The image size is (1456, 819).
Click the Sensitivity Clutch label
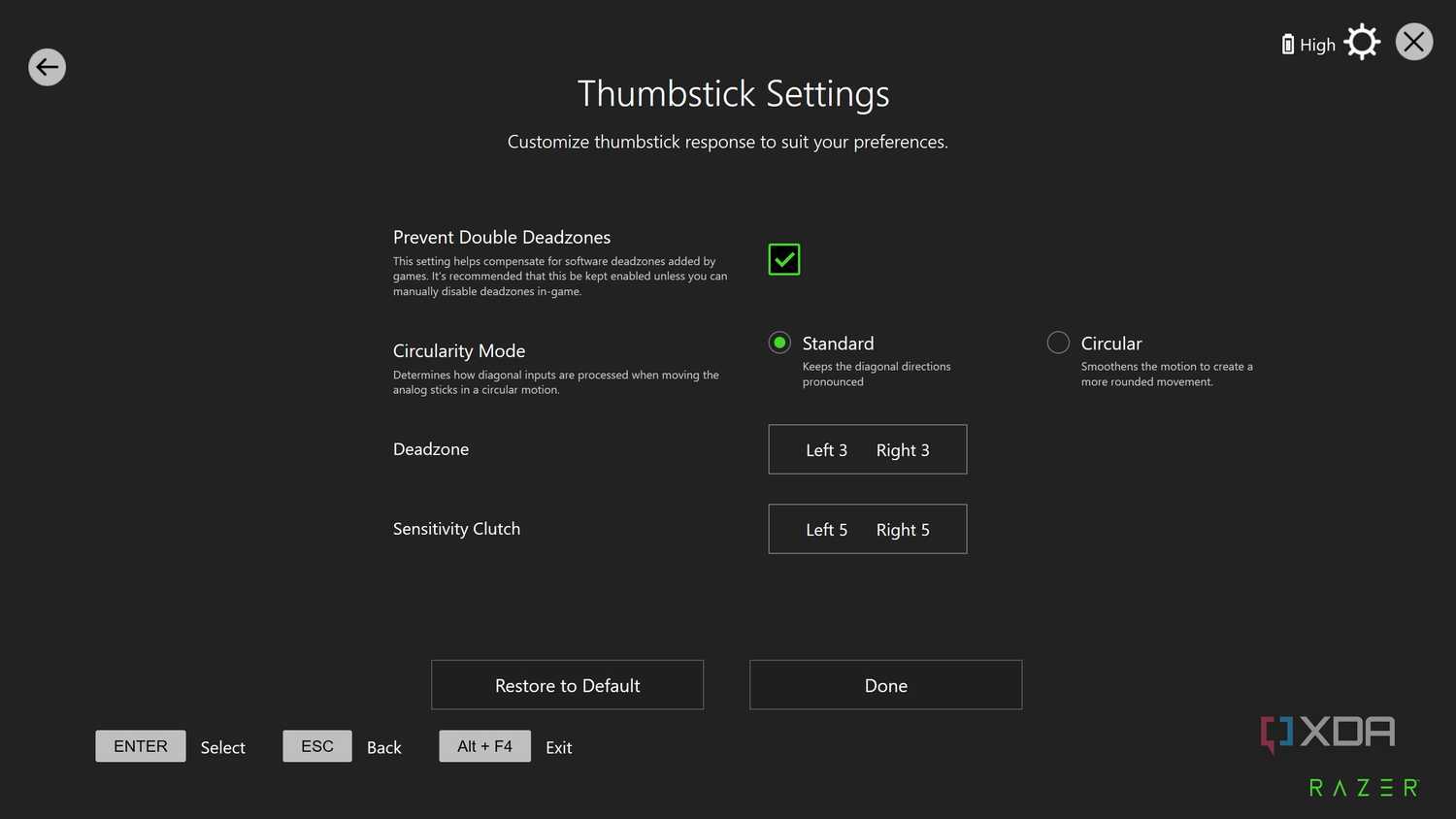(456, 529)
